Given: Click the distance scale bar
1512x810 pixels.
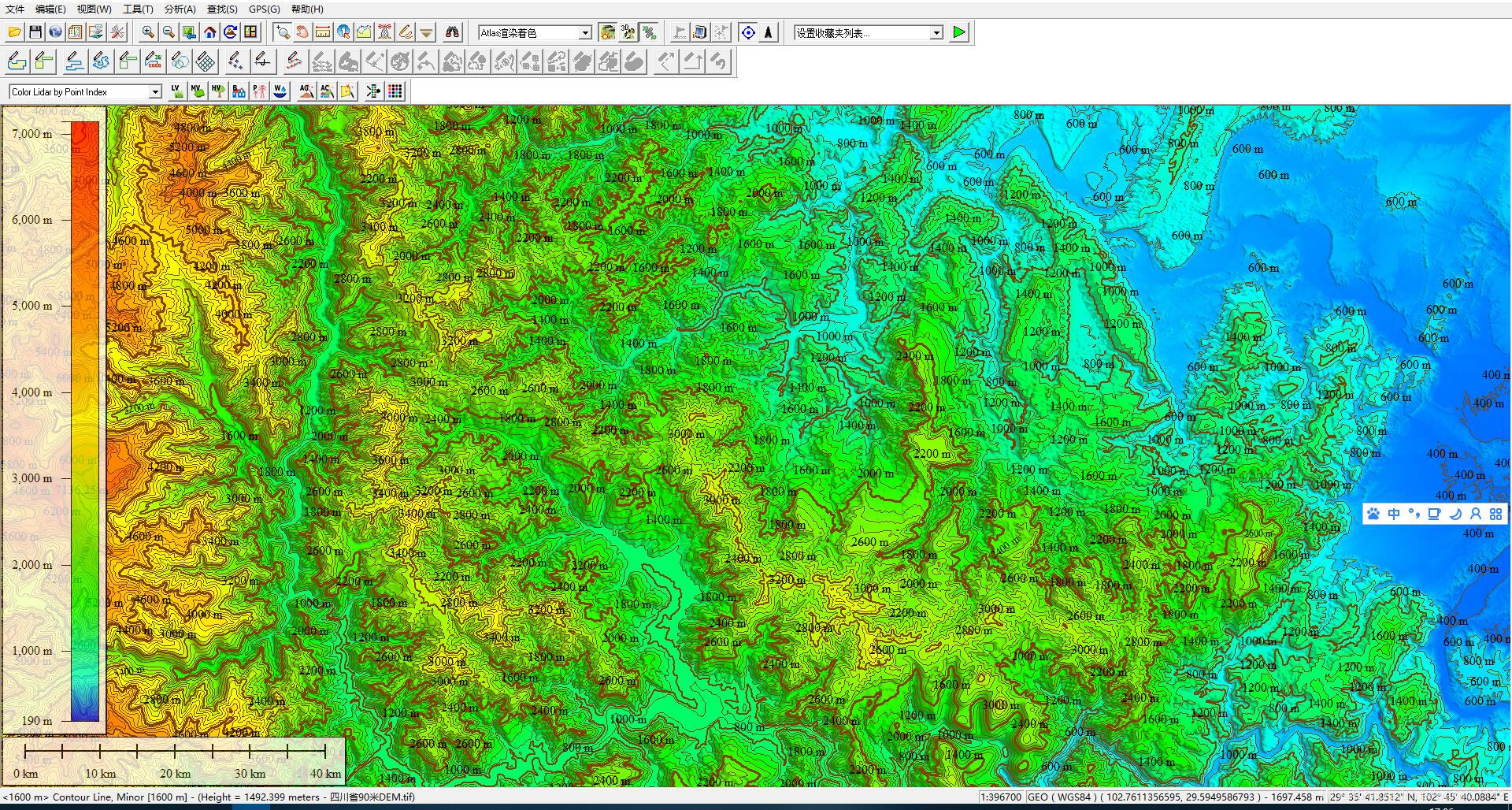Looking at the screenshot, I should pos(174,760).
